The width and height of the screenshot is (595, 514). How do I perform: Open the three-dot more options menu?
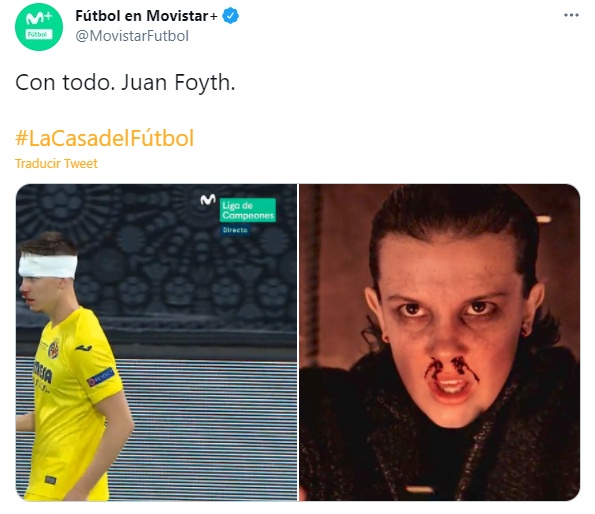[571, 15]
